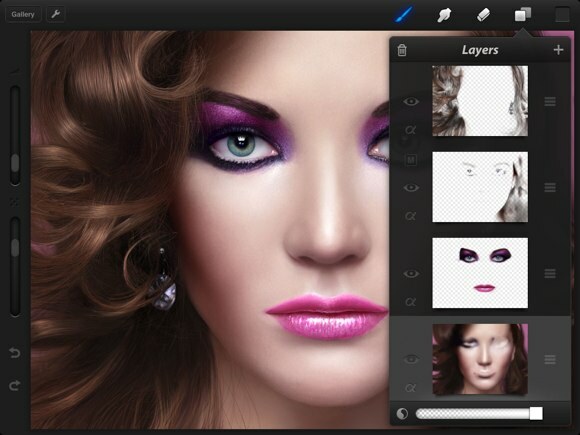Image resolution: width=580 pixels, height=435 pixels.
Task: Adjust the brush opacity slider on sidebar
Action: coord(15,267)
